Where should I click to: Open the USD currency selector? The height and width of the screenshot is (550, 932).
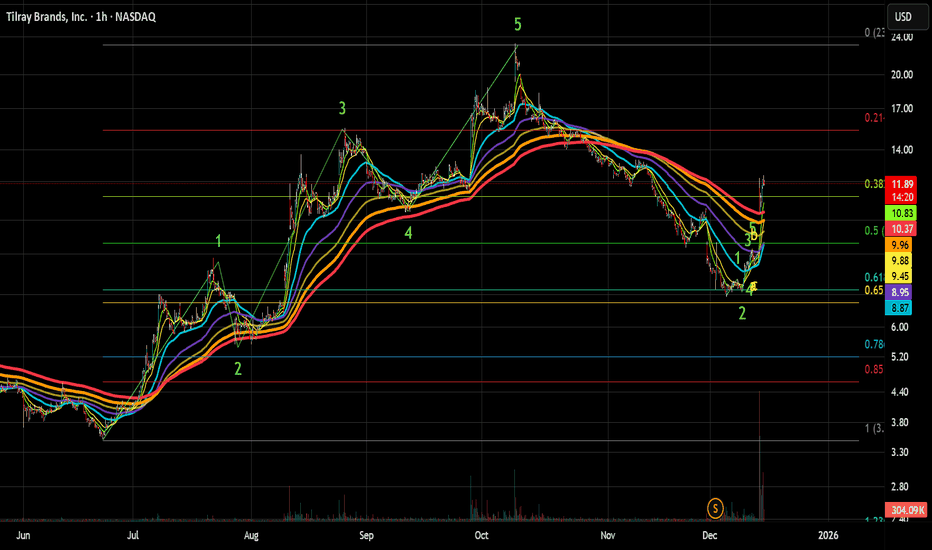click(903, 17)
